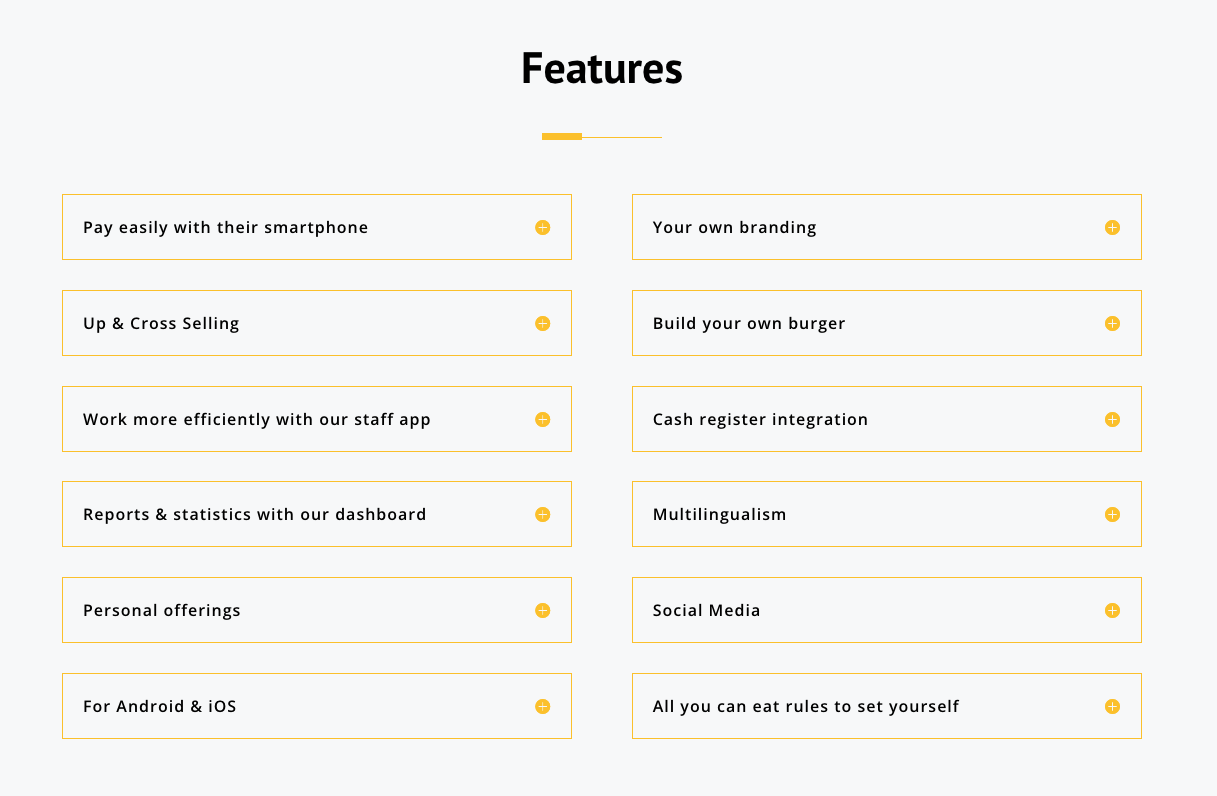Click plus icon beside Multilingualism
The height and width of the screenshot is (796, 1217).
click(x=1112, y=515)
